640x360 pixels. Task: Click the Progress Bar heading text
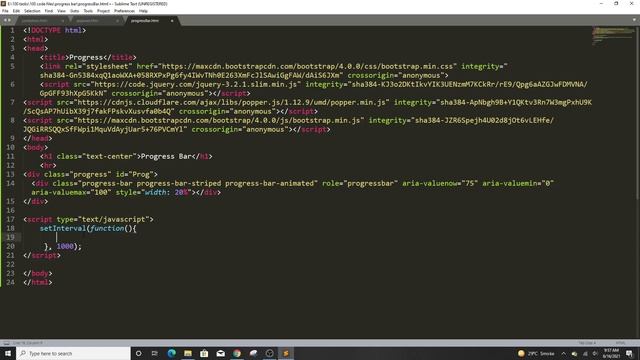pyautogui.click(x=166, y=156)
